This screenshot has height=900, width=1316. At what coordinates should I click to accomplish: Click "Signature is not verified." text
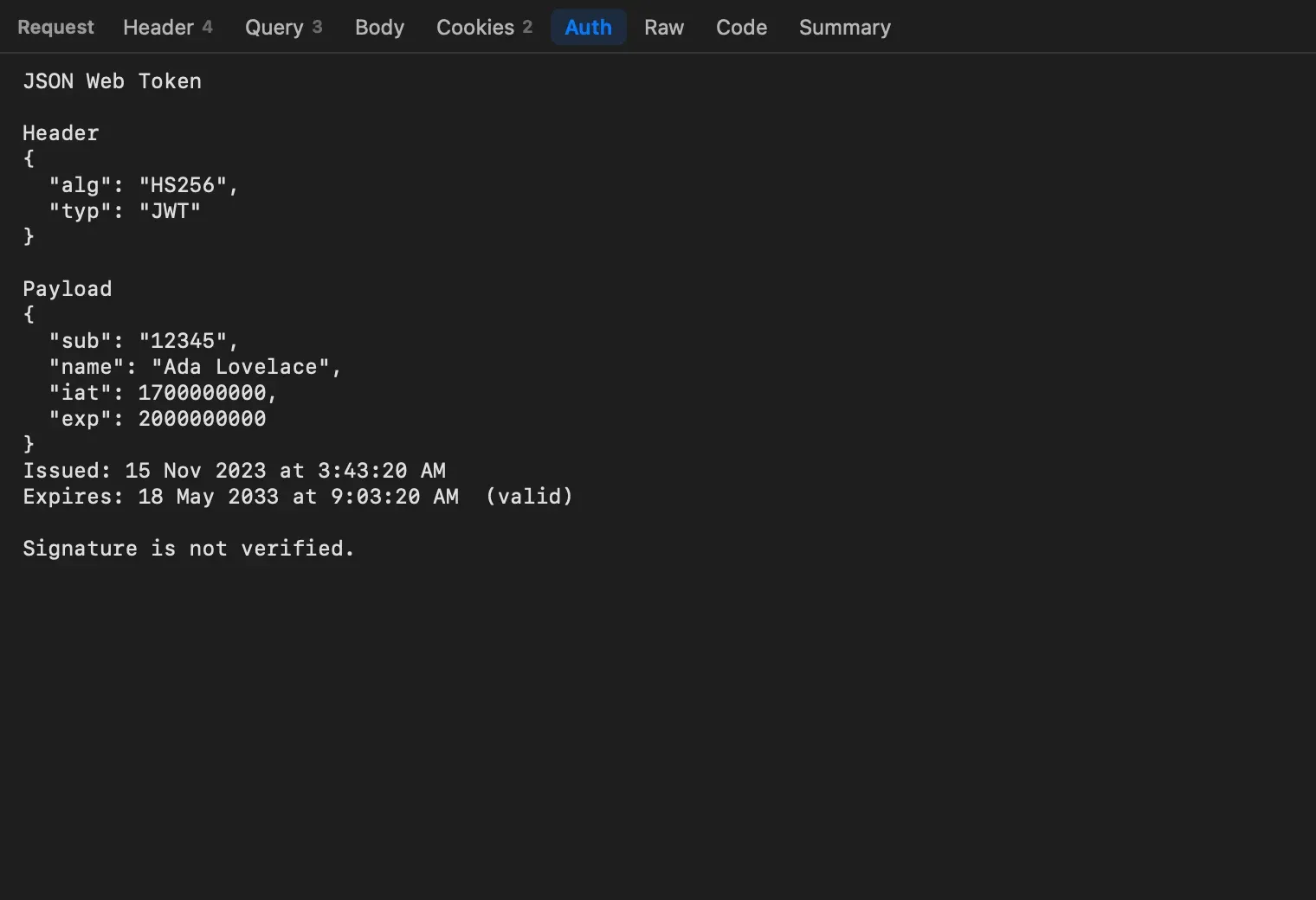(x=189, y=549)
